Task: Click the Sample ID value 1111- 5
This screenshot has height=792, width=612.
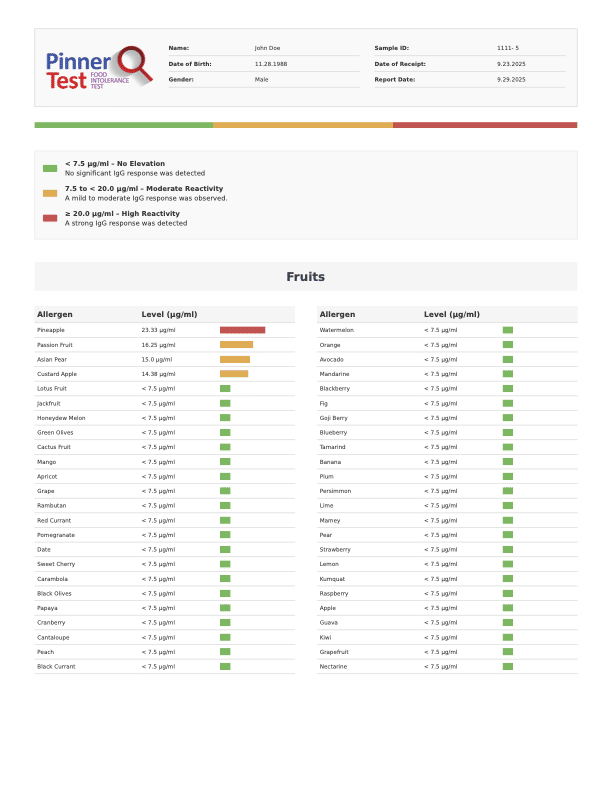Action: tap(508, 48)
